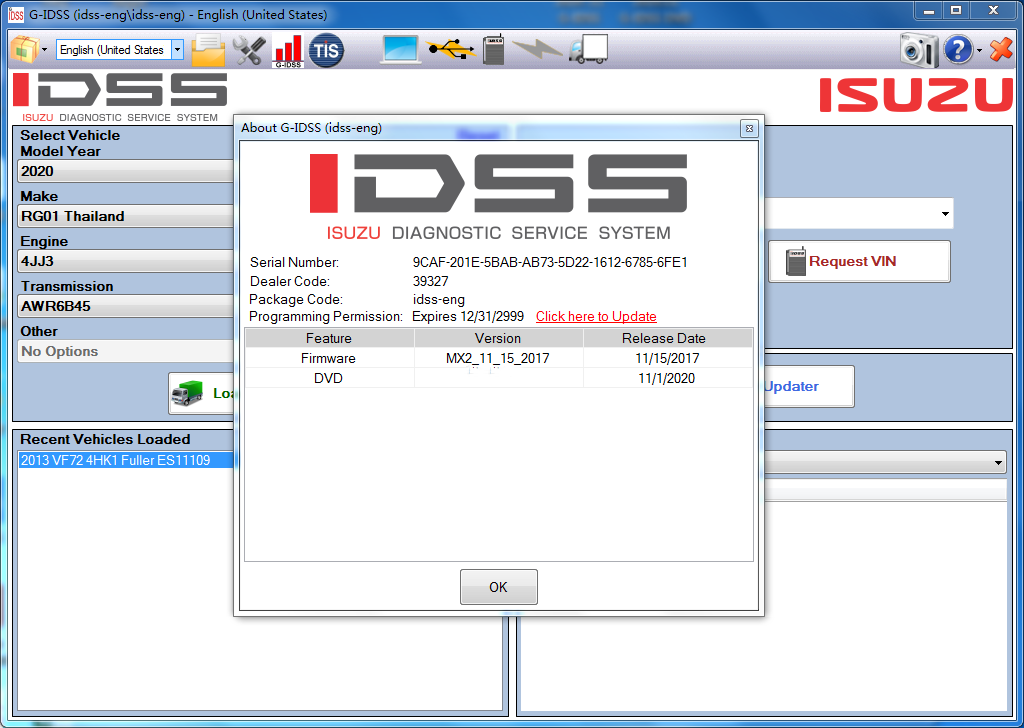
Task: Close the About G-IDSS dialog with X
Action: 749,129
